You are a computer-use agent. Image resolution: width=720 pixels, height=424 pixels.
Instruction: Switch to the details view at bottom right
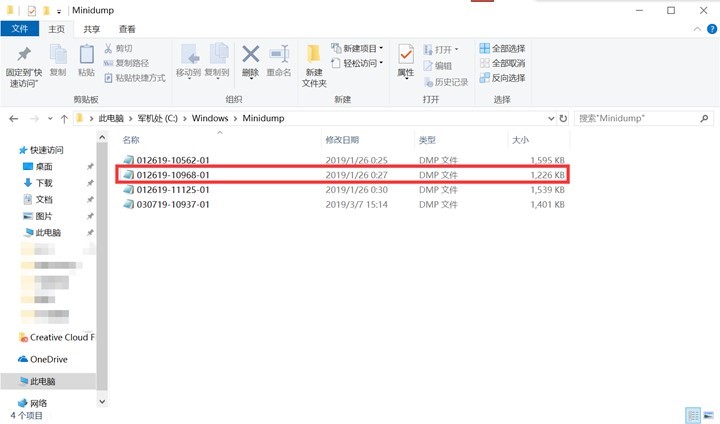click(x=692, y=414)
